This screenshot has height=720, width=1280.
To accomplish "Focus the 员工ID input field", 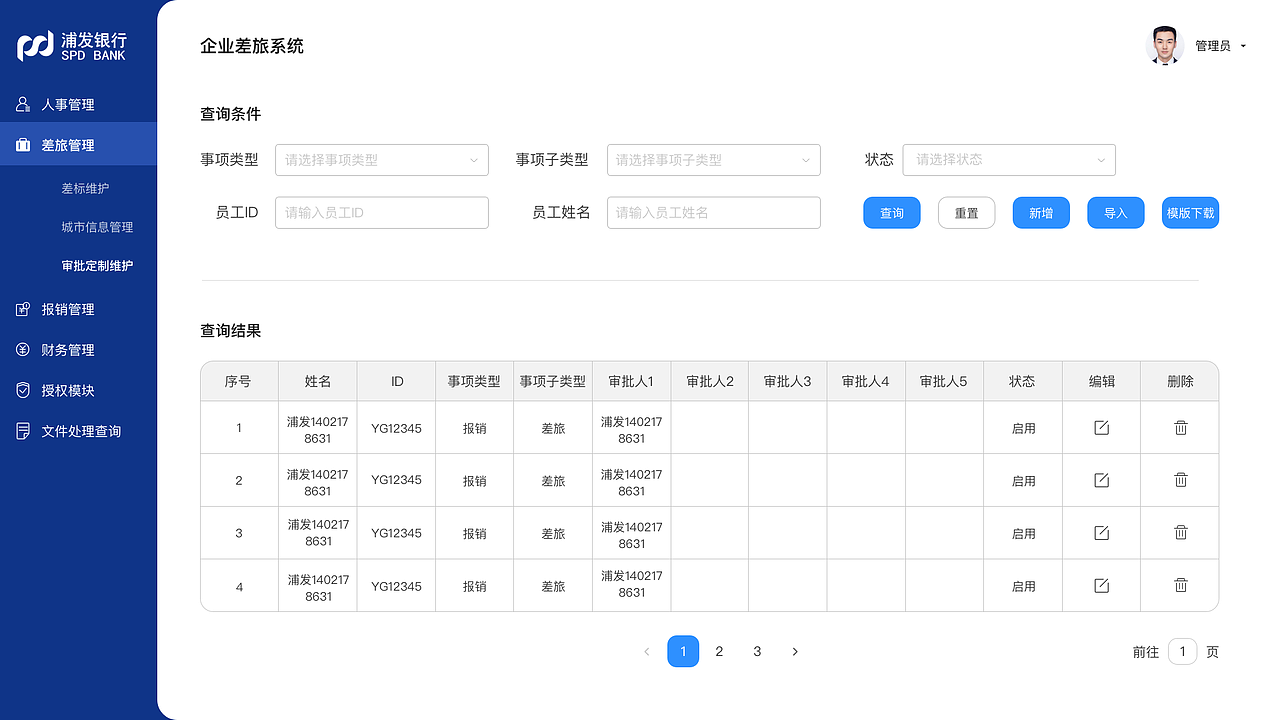I will (x=382, y=213).
